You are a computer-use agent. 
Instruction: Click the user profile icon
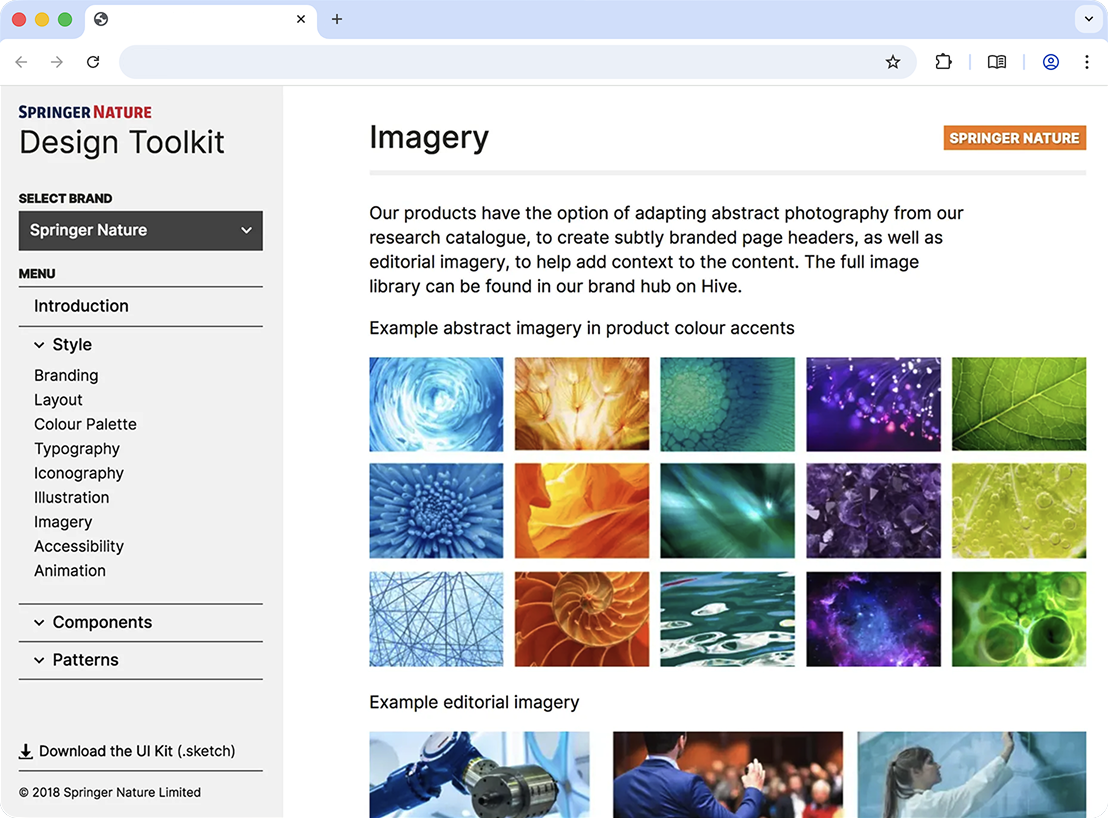coord(1050,62)
